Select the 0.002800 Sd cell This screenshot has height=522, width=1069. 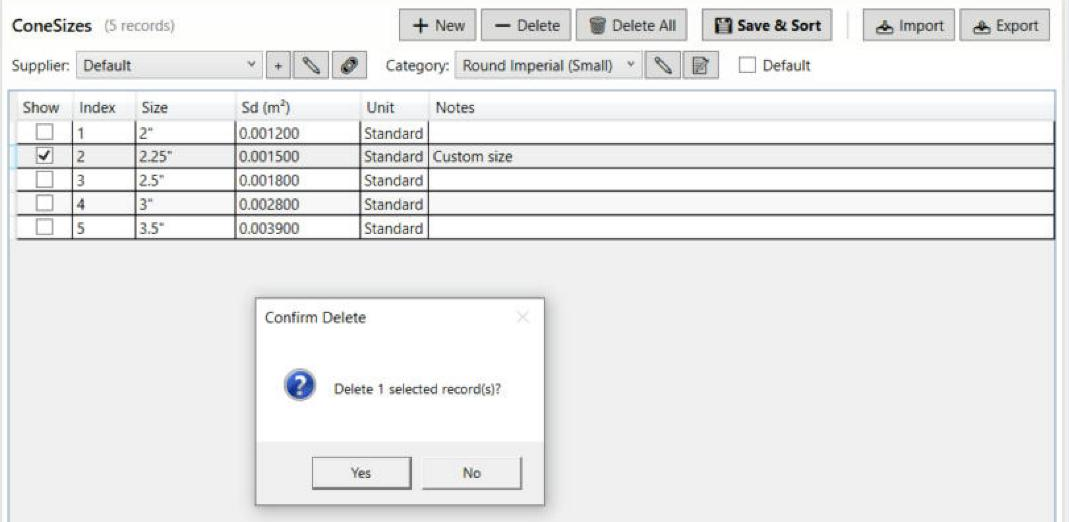[x=298, y=204]
